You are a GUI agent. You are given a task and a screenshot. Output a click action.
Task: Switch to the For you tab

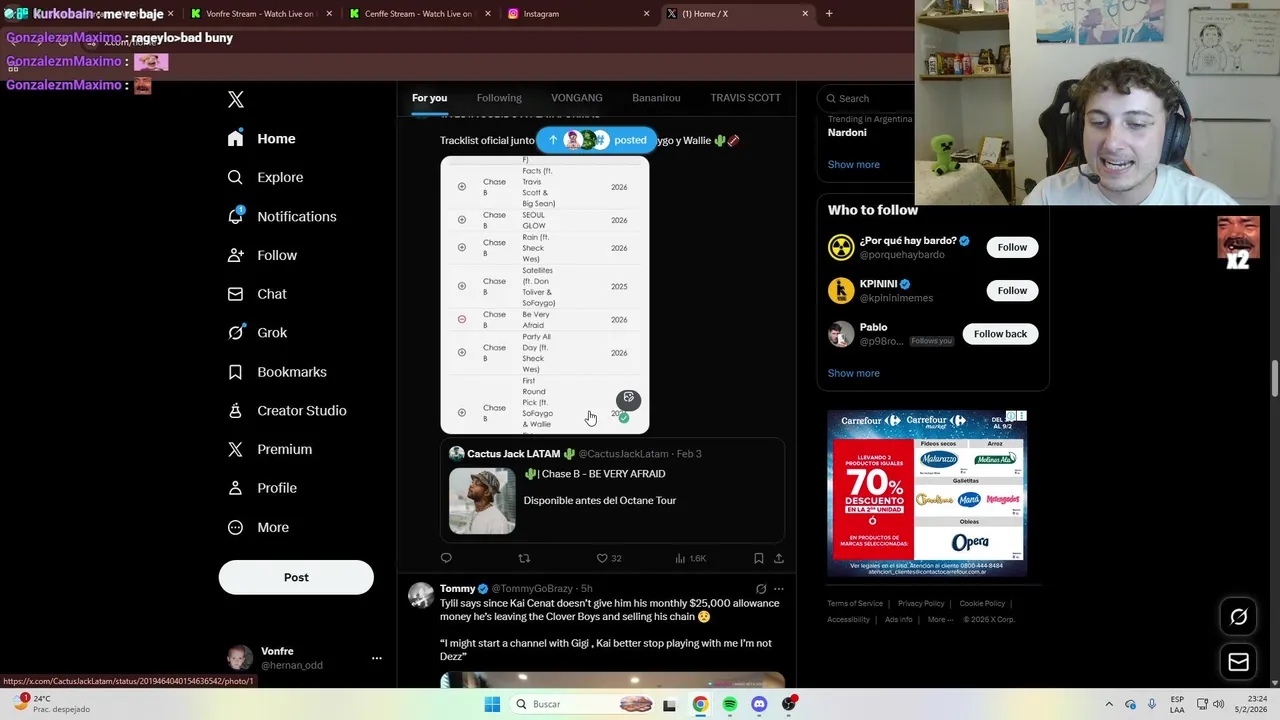point(429,98)
